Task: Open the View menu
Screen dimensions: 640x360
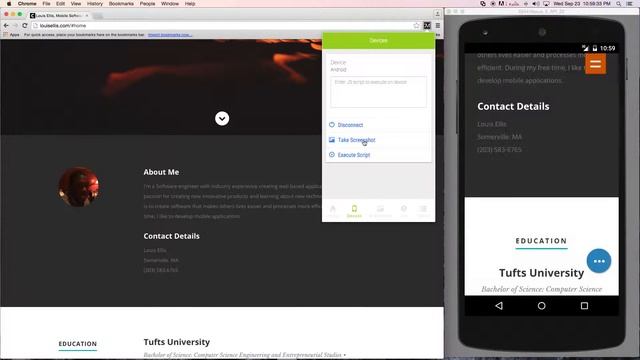Action: 76,4
